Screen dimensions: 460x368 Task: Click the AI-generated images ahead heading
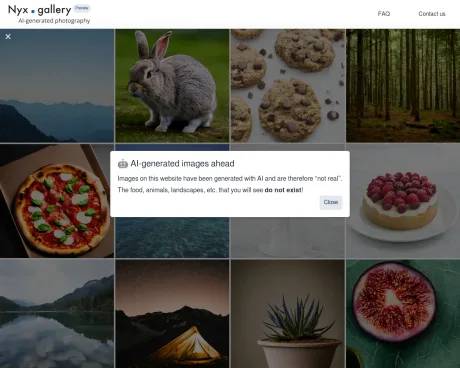point(182,164)
